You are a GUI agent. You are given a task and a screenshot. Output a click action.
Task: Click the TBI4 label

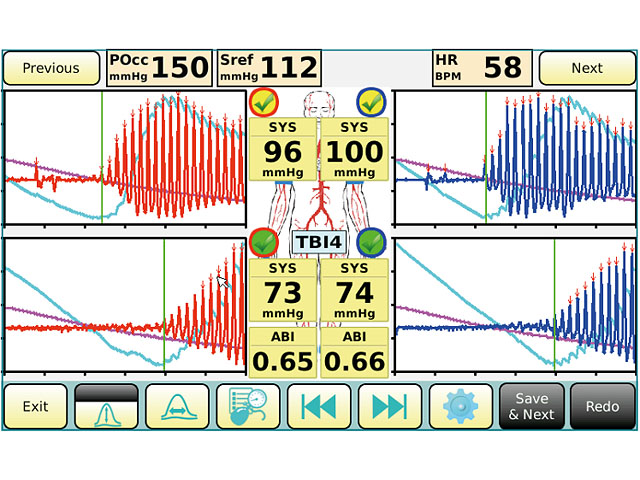click(x=319, y=242)
